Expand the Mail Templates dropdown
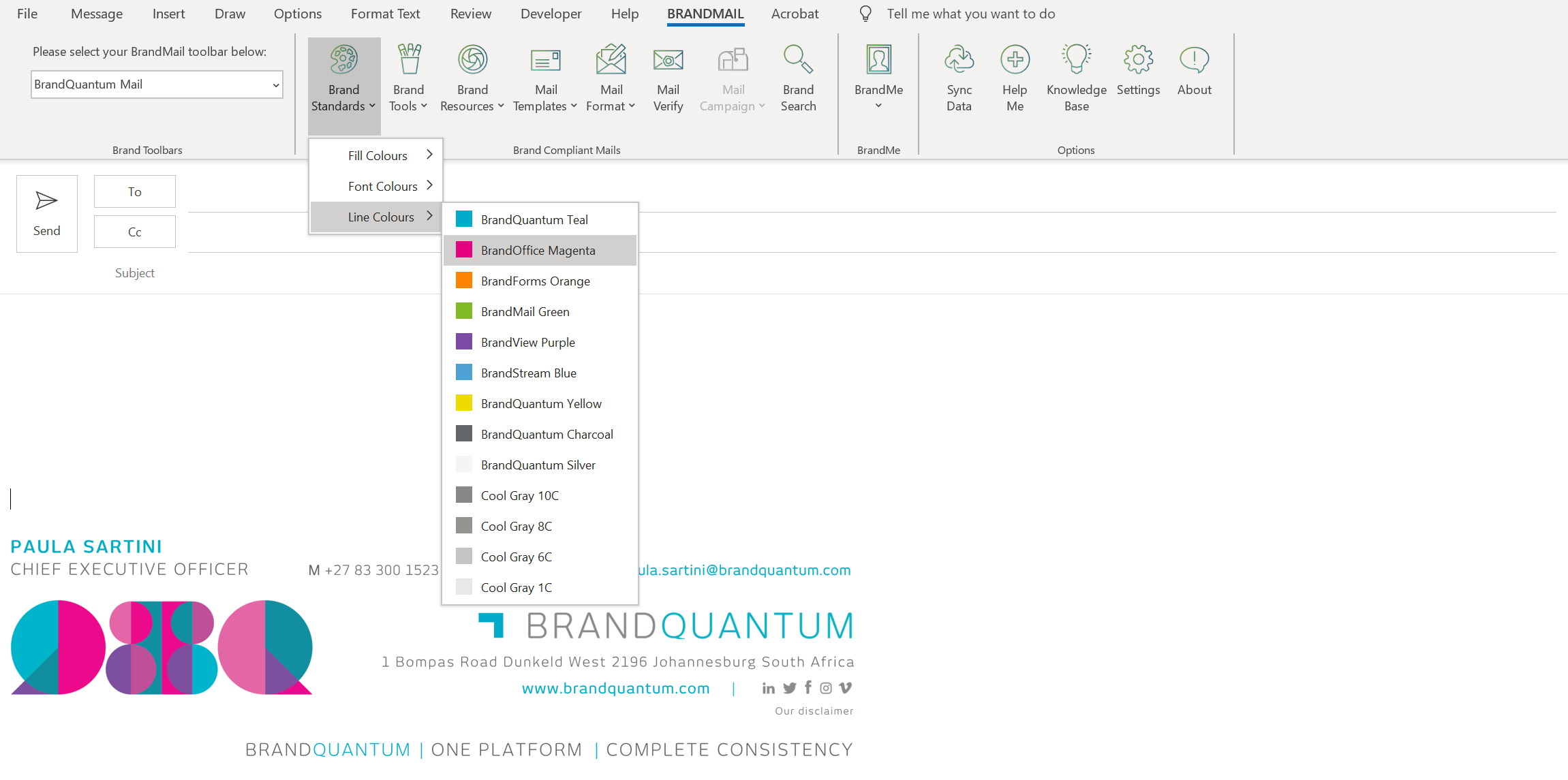 (546, 78)
